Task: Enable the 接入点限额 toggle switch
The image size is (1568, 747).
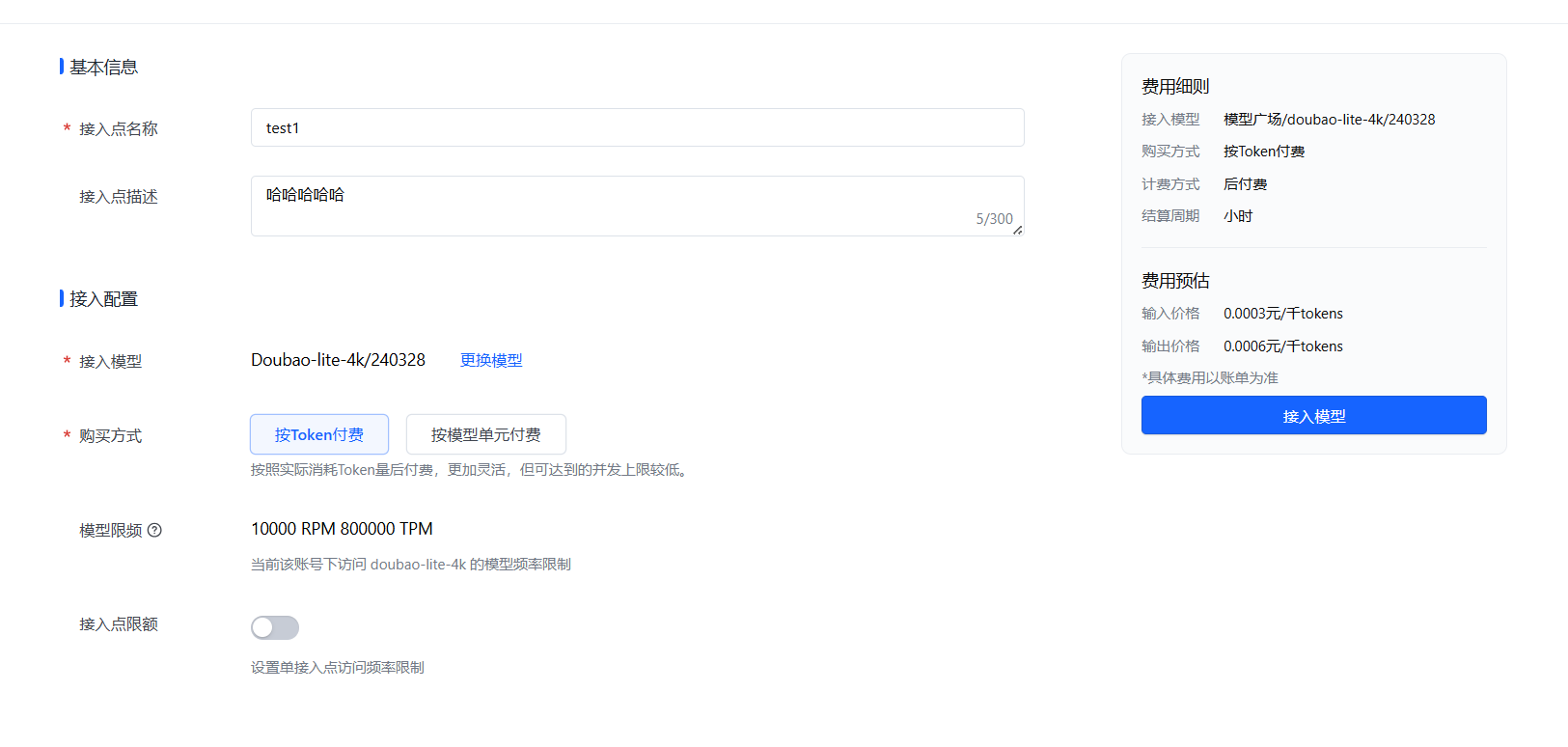Action: (275, 627)
